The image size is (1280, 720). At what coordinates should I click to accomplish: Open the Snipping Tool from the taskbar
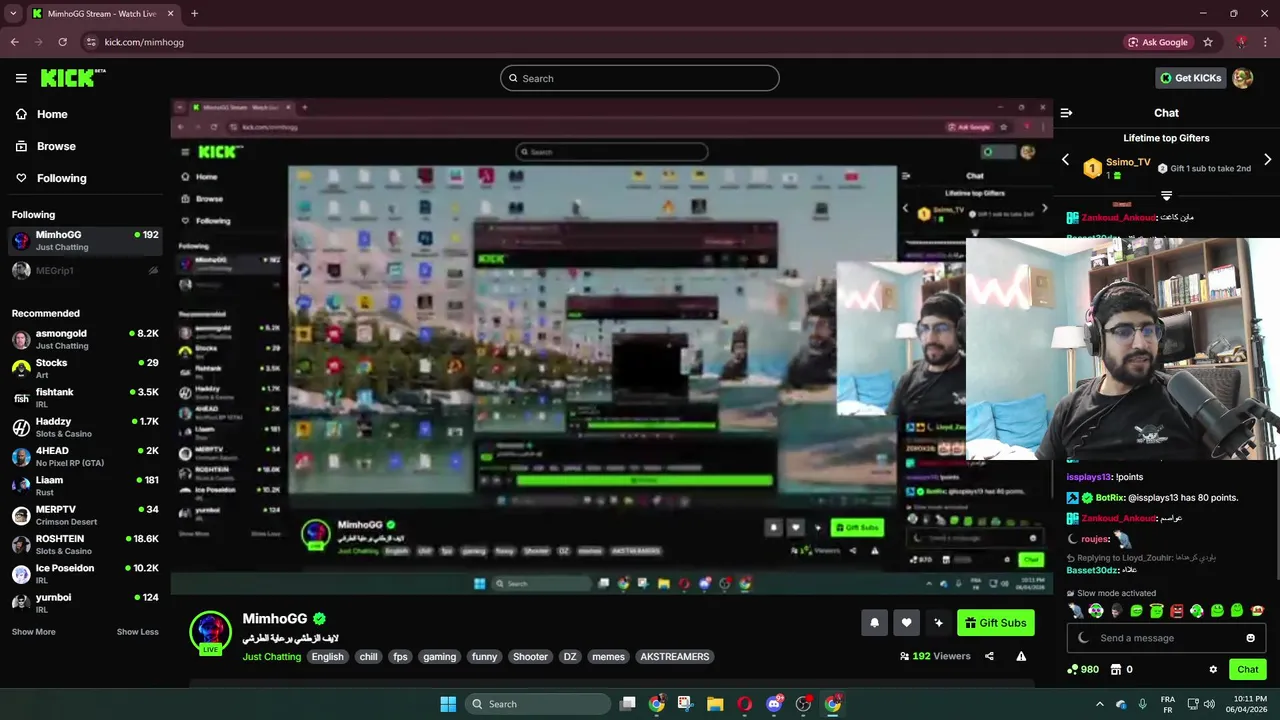685,704
